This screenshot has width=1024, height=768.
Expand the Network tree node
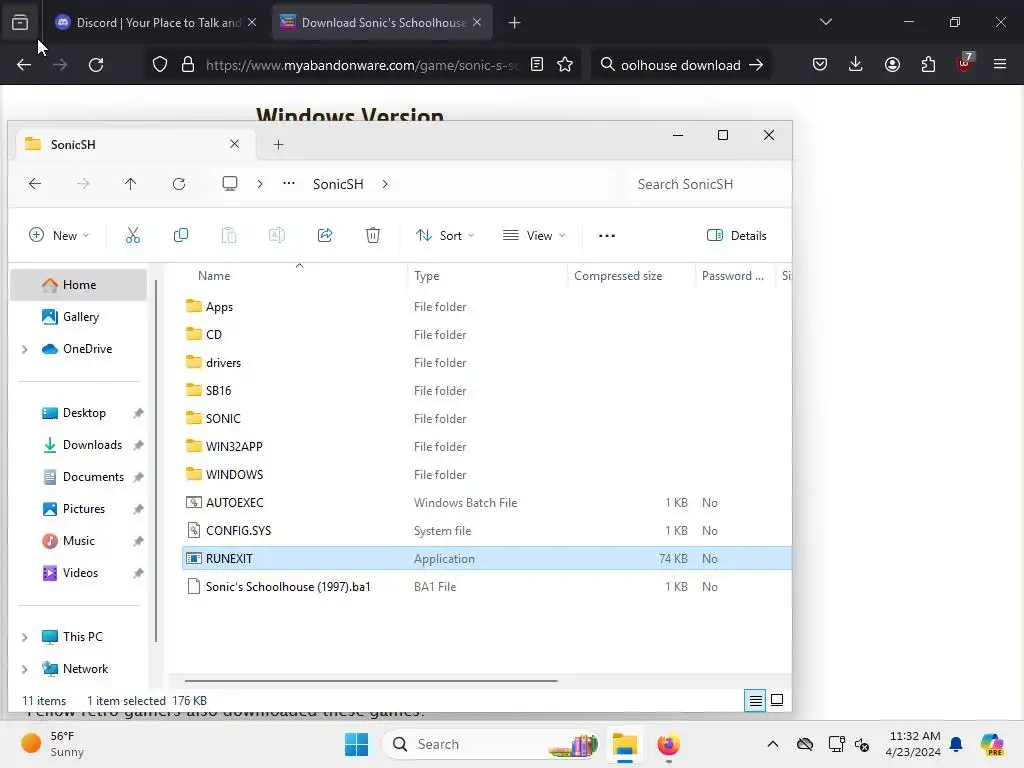coord(25,669)
